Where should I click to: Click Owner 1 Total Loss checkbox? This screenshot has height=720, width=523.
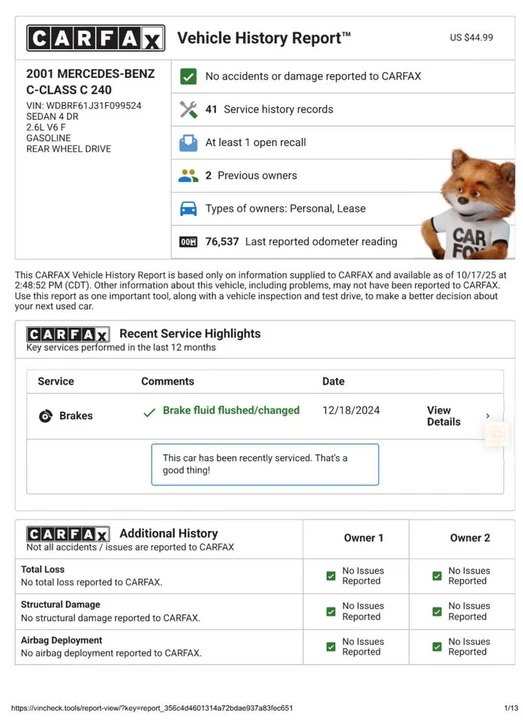tap(331, 576)
